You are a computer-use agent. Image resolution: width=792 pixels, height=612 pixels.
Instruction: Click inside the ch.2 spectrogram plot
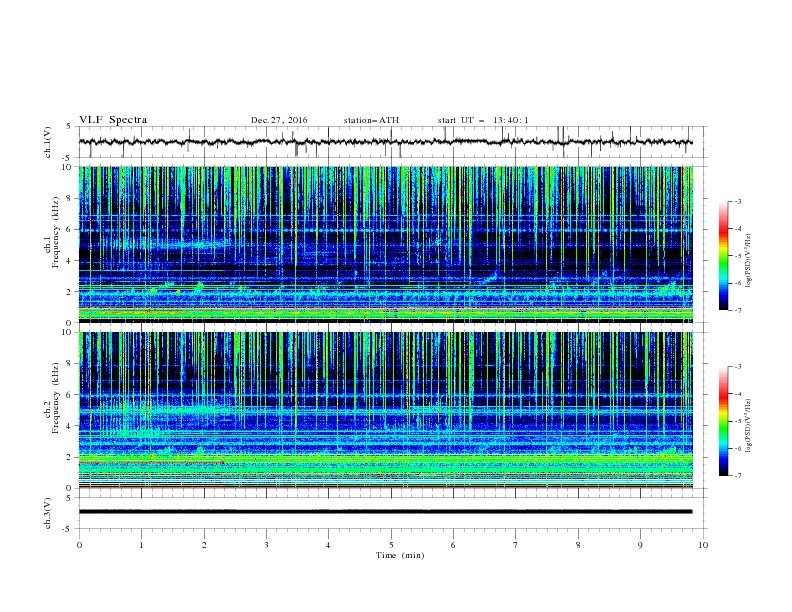[386, 410]
